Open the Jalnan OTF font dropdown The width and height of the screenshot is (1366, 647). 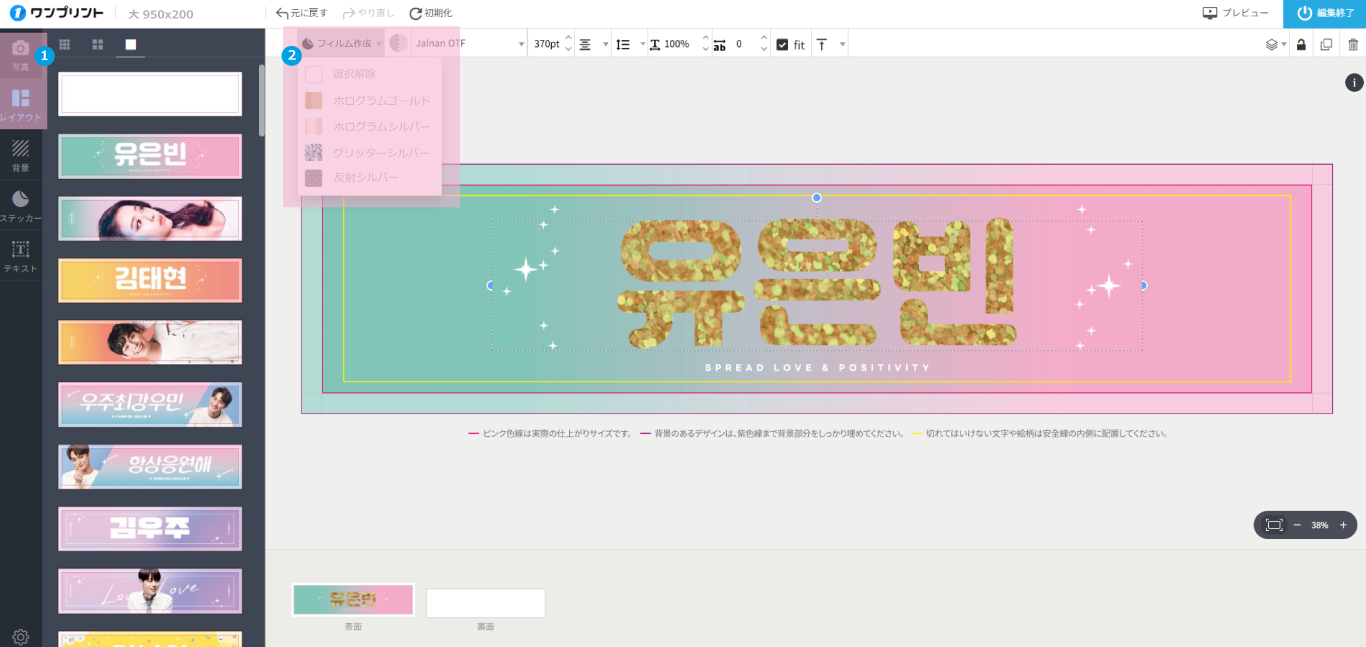468,44
